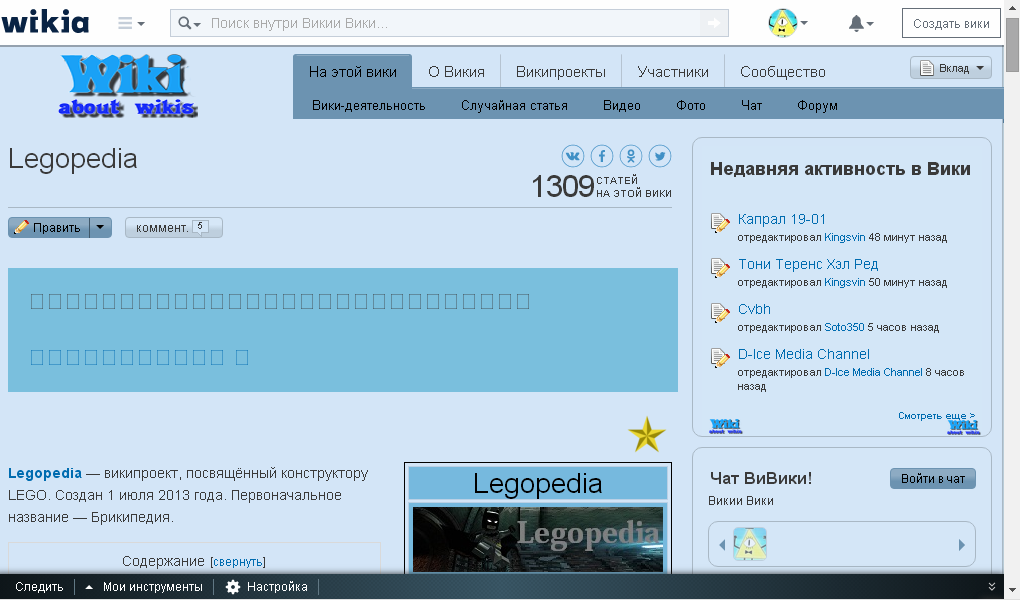
Task: Share page on Twitter icon
Action: click(x=660, y=156)
